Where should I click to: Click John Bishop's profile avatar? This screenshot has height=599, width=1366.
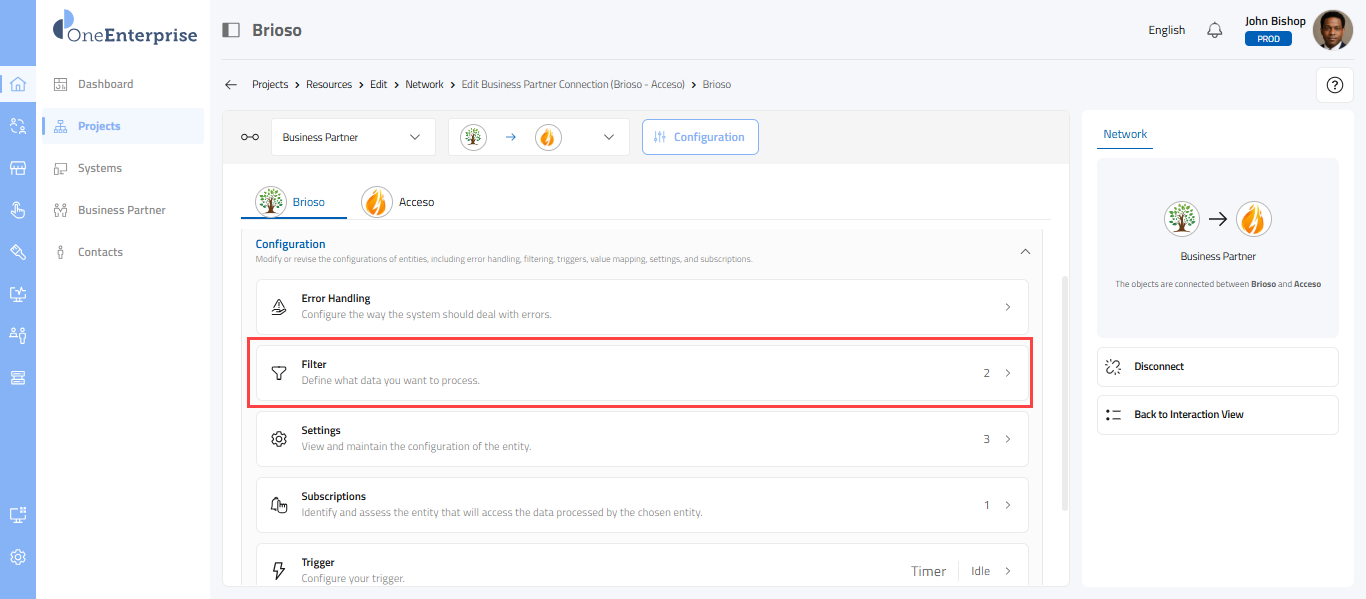(x=1332, y=30)
